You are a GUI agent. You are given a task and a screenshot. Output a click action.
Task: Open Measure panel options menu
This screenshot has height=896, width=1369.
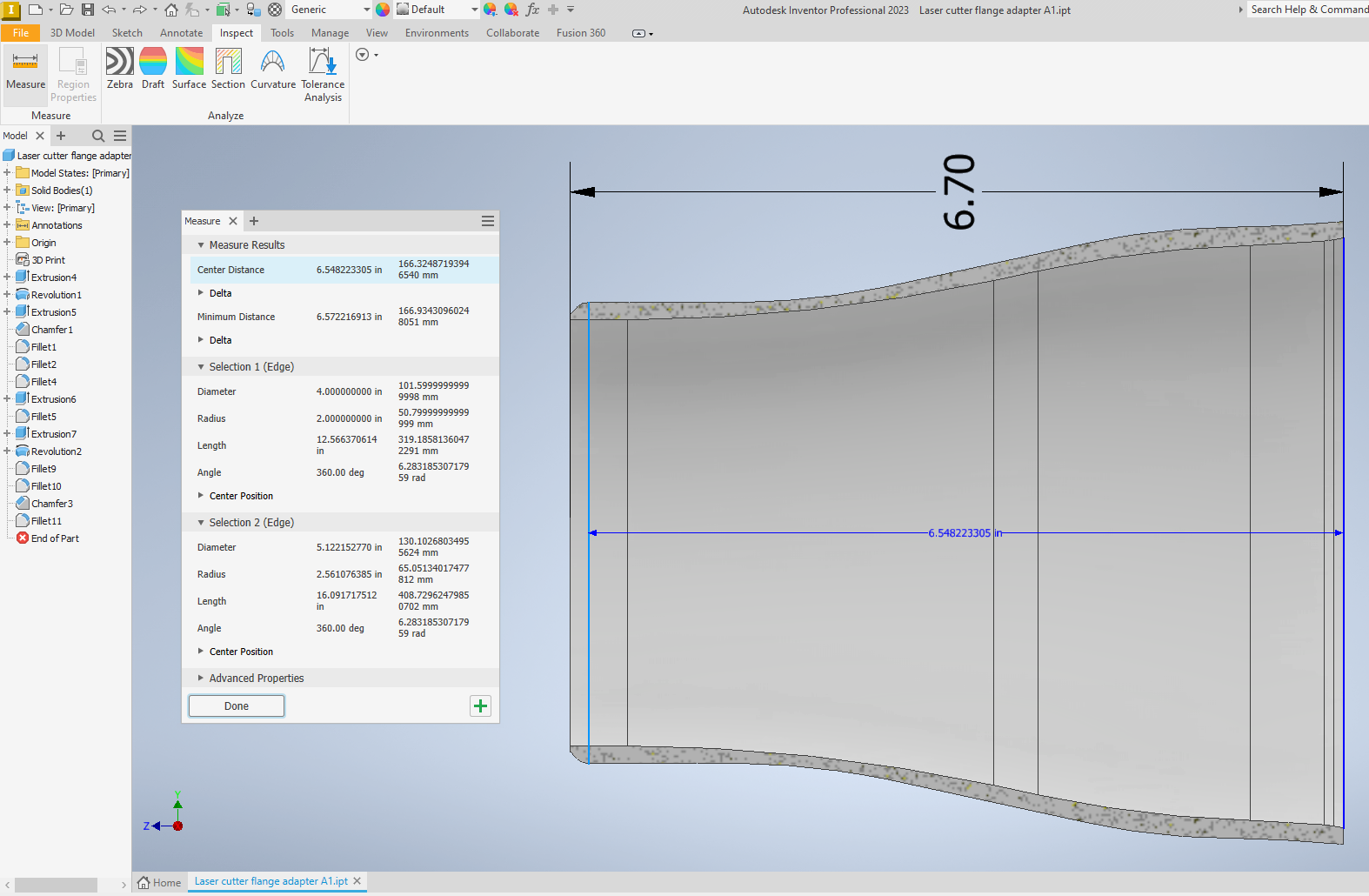point(488,221)
